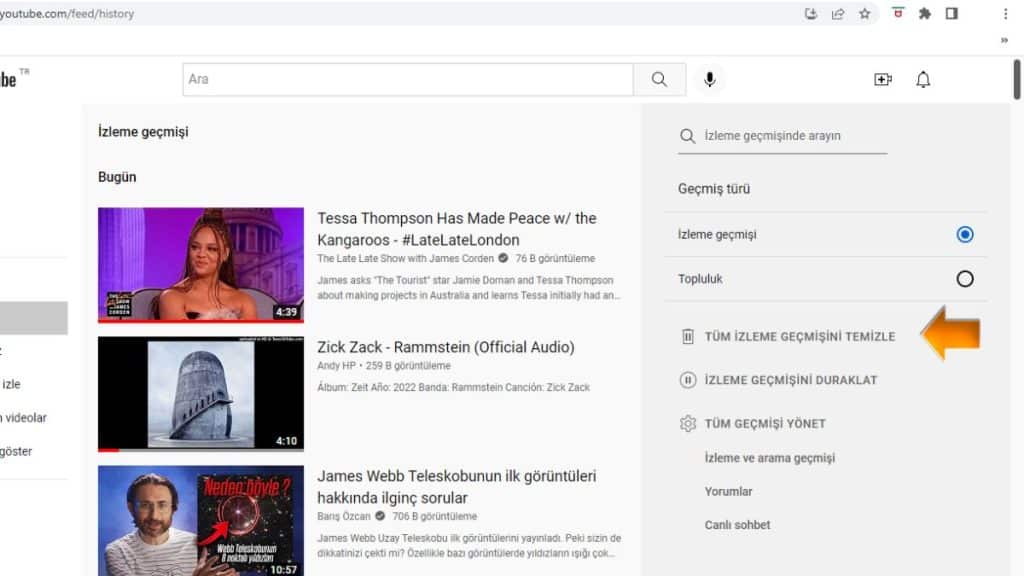
Task: Click 'Álbum: Zeit Año: 2022' description text
Action: pyautogui.click(x=453, y=387)
